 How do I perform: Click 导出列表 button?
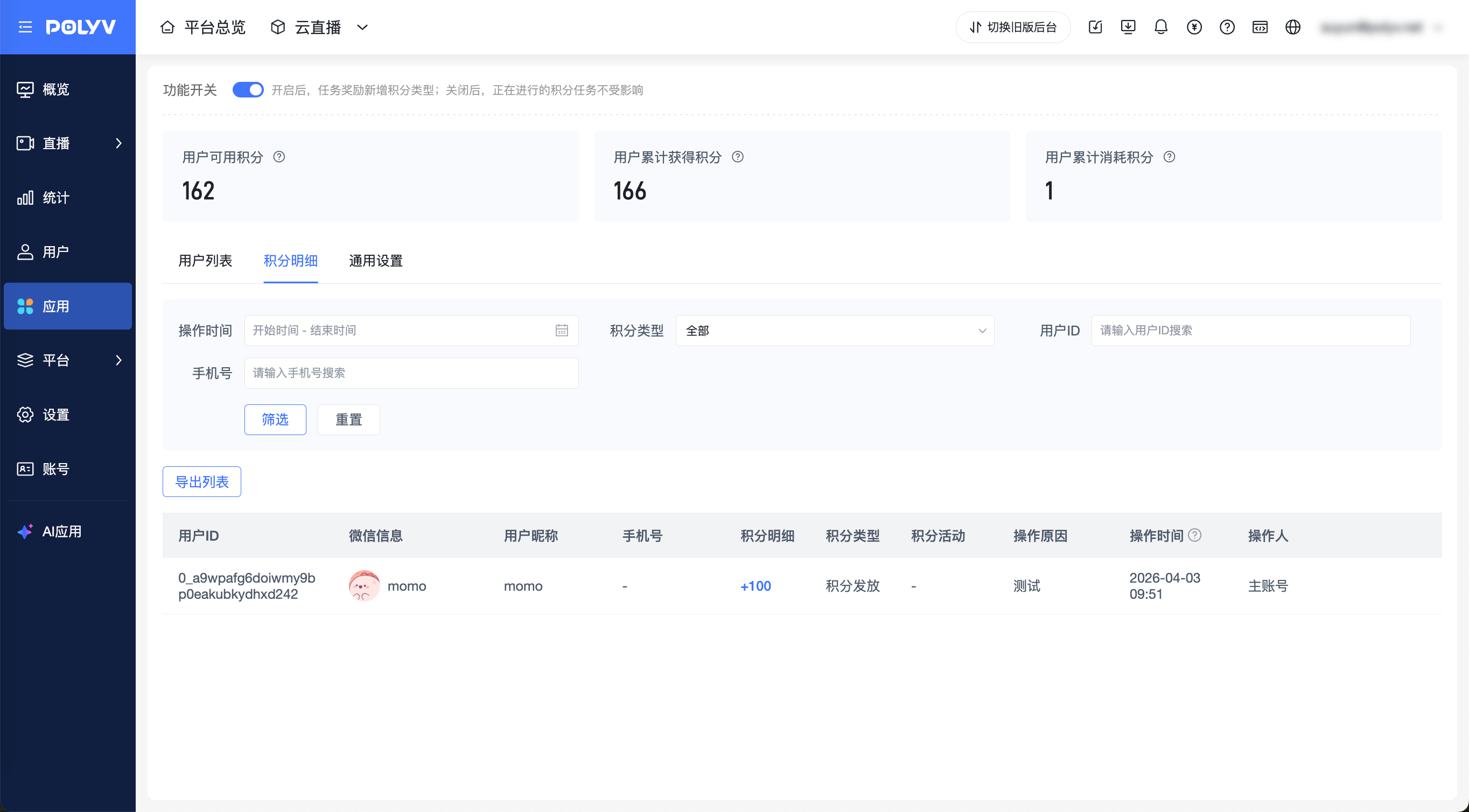202,482
